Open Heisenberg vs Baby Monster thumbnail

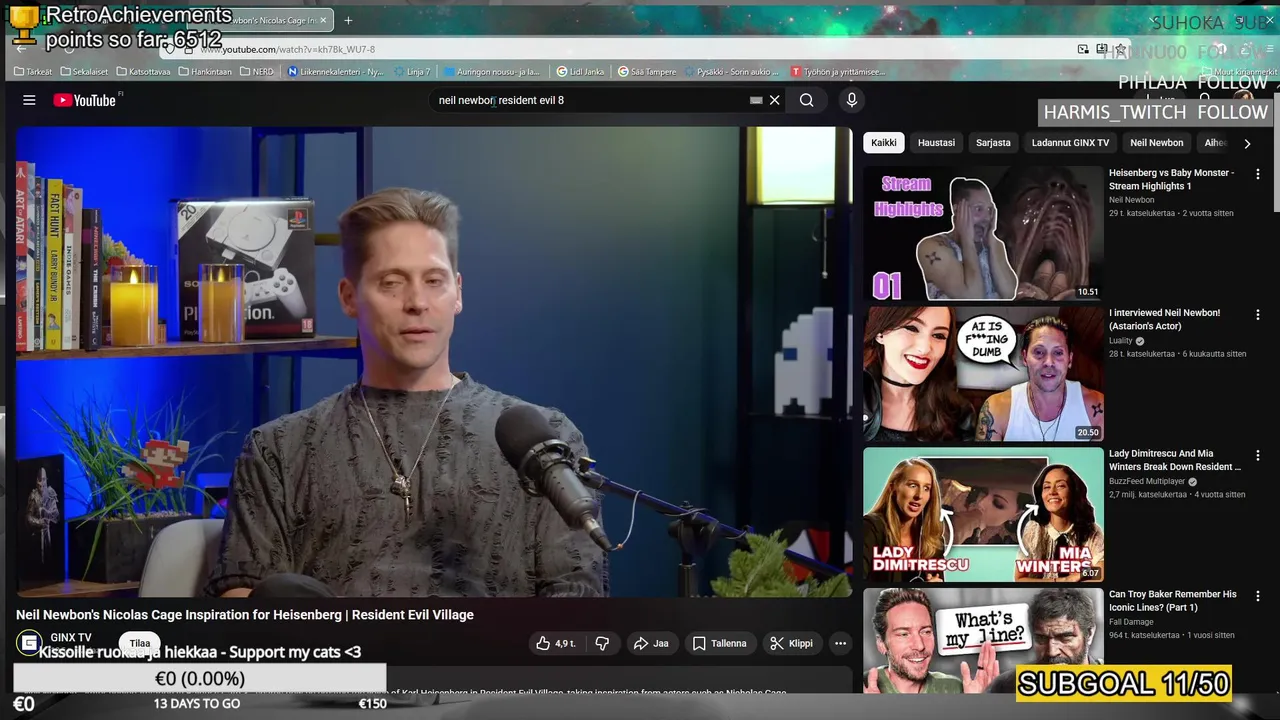[983, 233]
